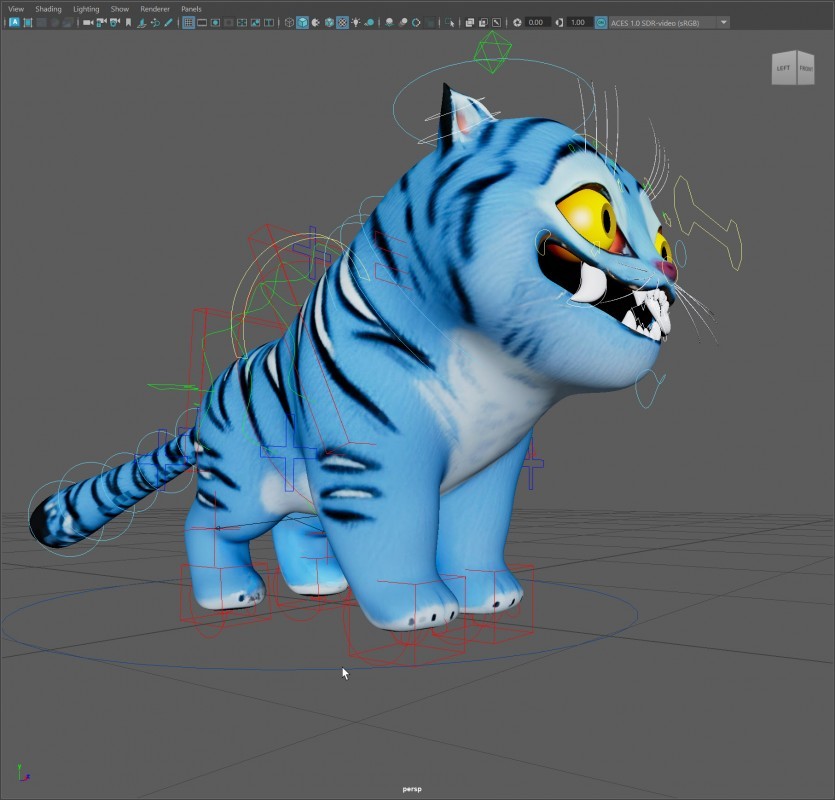Open the Panels menu

(x=191, y=9)
